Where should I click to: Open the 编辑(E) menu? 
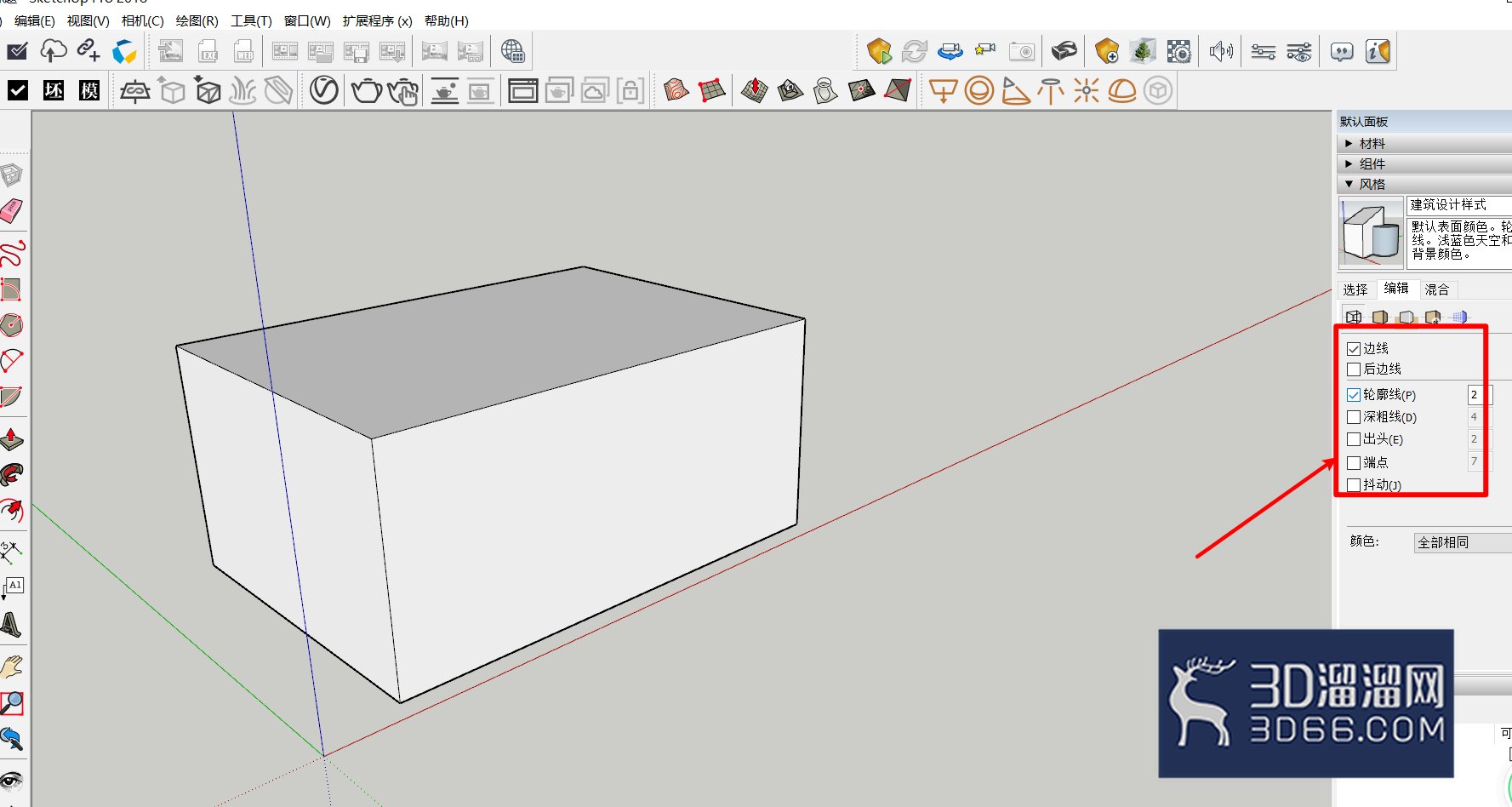34,20
